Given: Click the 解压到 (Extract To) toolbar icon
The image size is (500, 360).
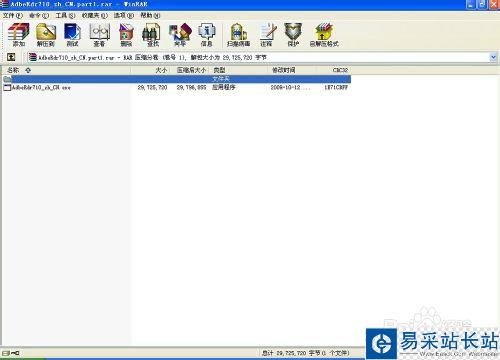Looking at the screenshot, I should 46,35.
